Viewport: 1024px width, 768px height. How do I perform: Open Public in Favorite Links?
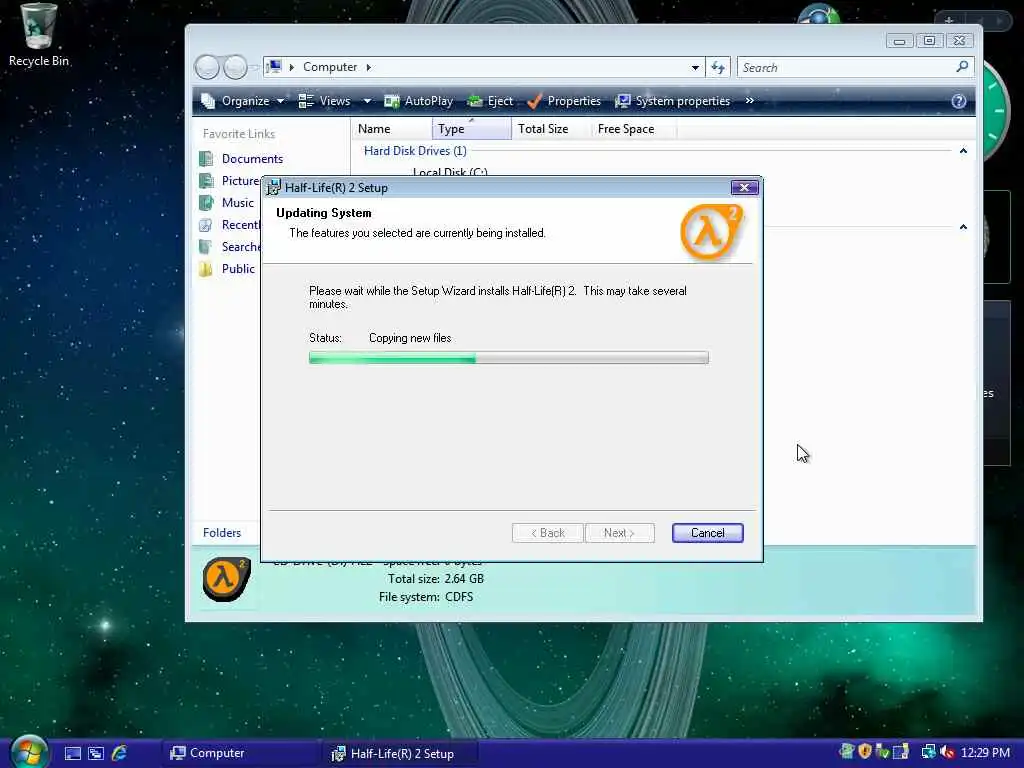[x=238, y=268]
